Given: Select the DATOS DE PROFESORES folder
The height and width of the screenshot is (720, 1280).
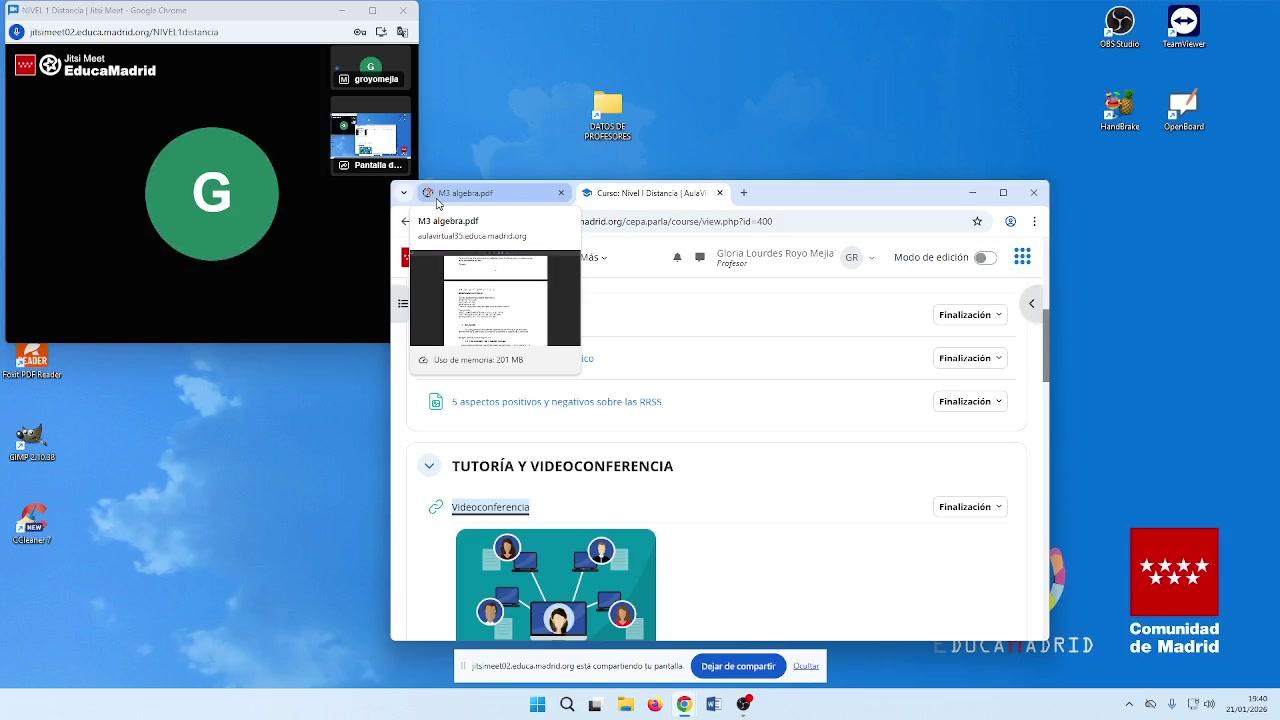Looking at the screenshot, I should (x=608, y=116).
